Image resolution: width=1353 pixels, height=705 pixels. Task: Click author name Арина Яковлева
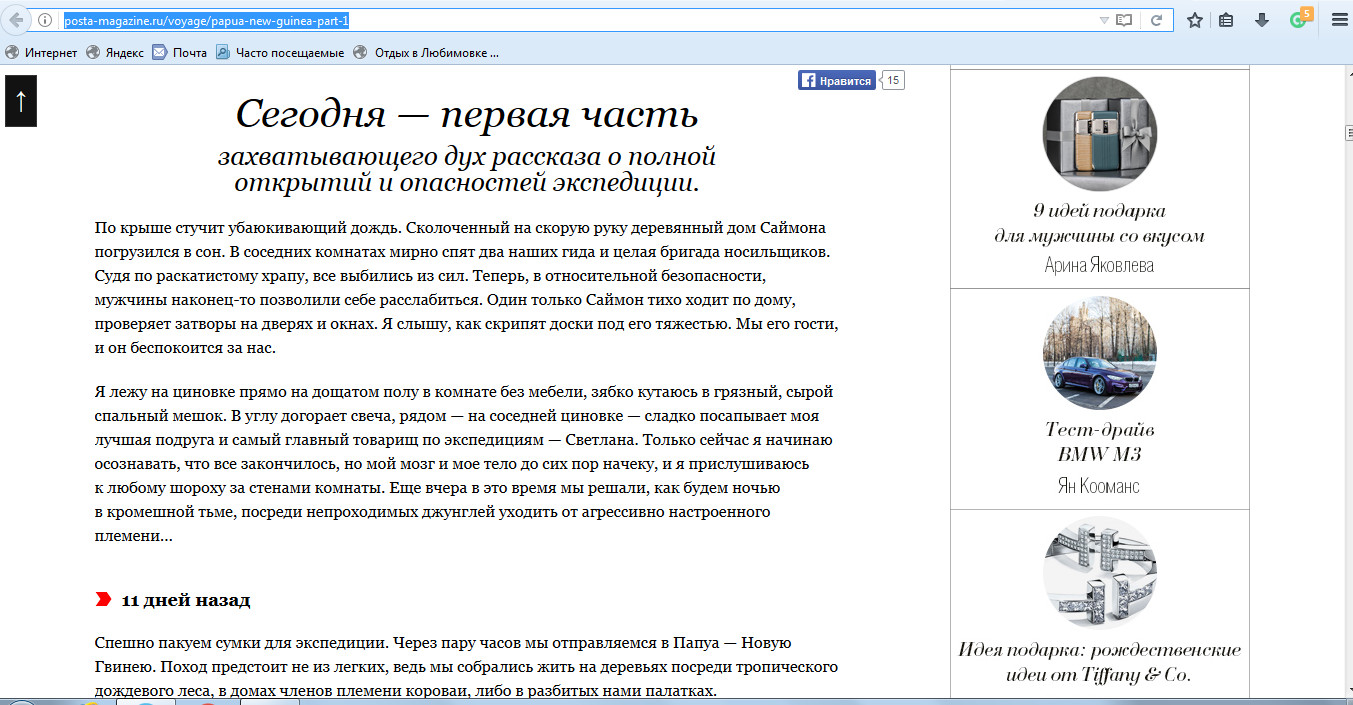pos(1099,265)
